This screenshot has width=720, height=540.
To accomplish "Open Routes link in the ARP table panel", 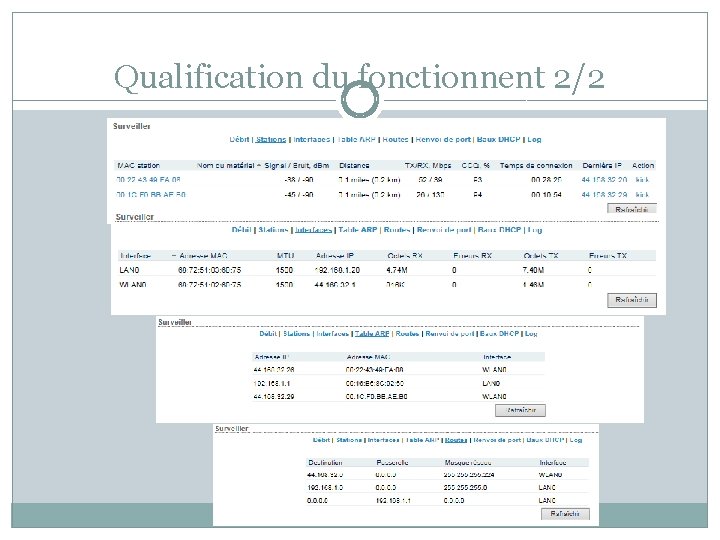I will tap(407, 333).
